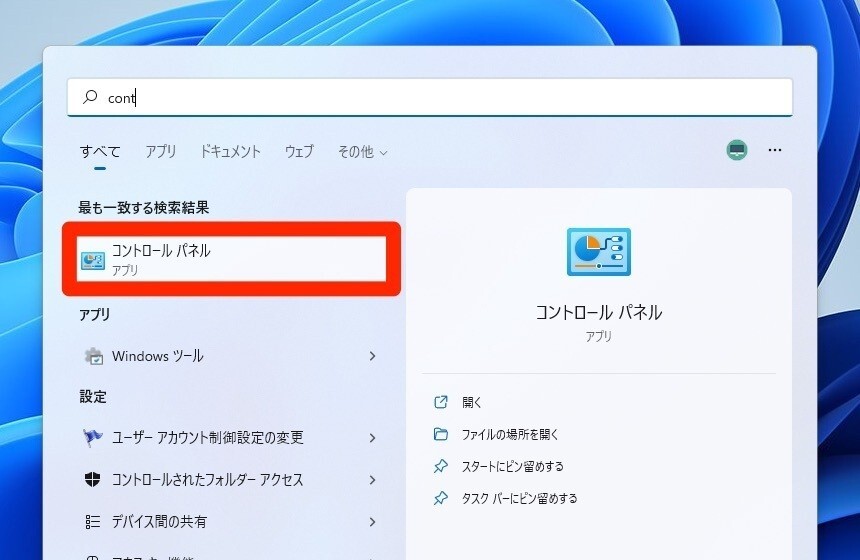Screen dimensions: 860x560
Task: Click the list icon for デバイス間の共有
Action: 93,522
